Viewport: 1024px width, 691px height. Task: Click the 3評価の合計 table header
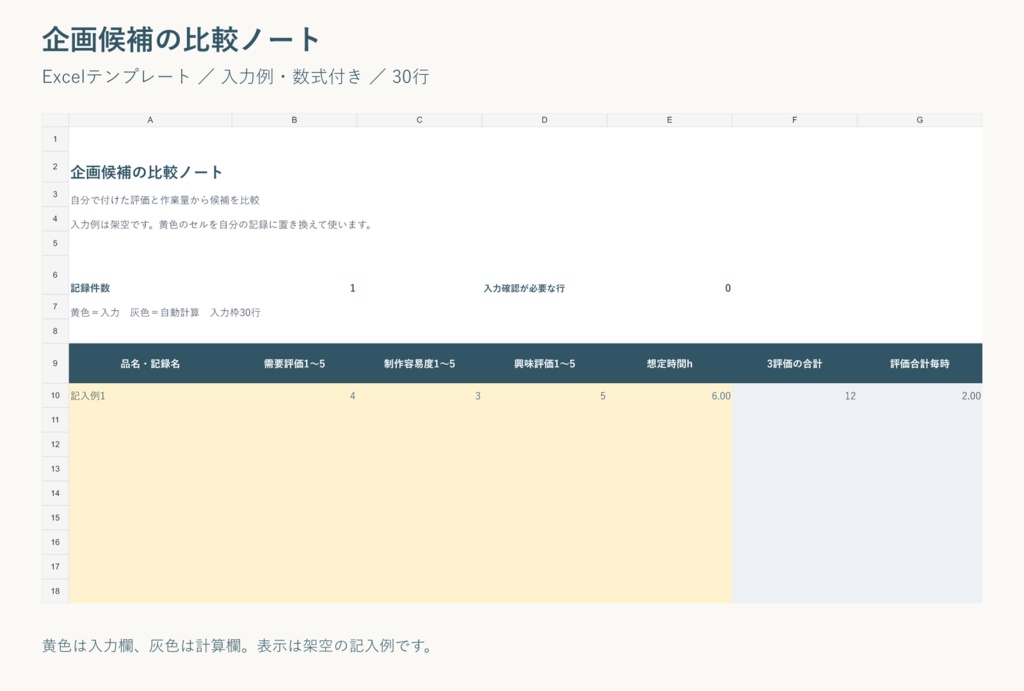795,364
